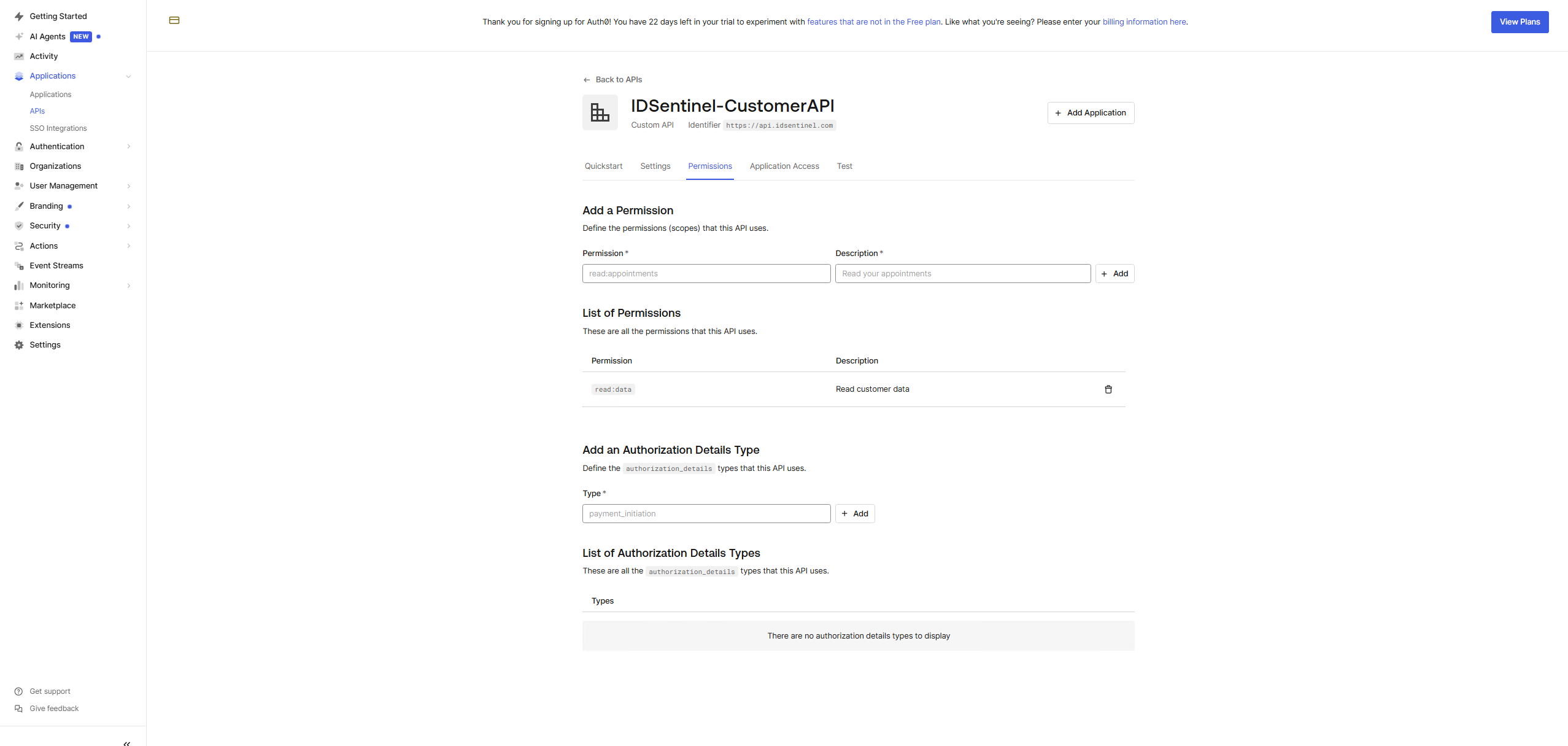Click Add button next to Description field

tap(1114, 274)
